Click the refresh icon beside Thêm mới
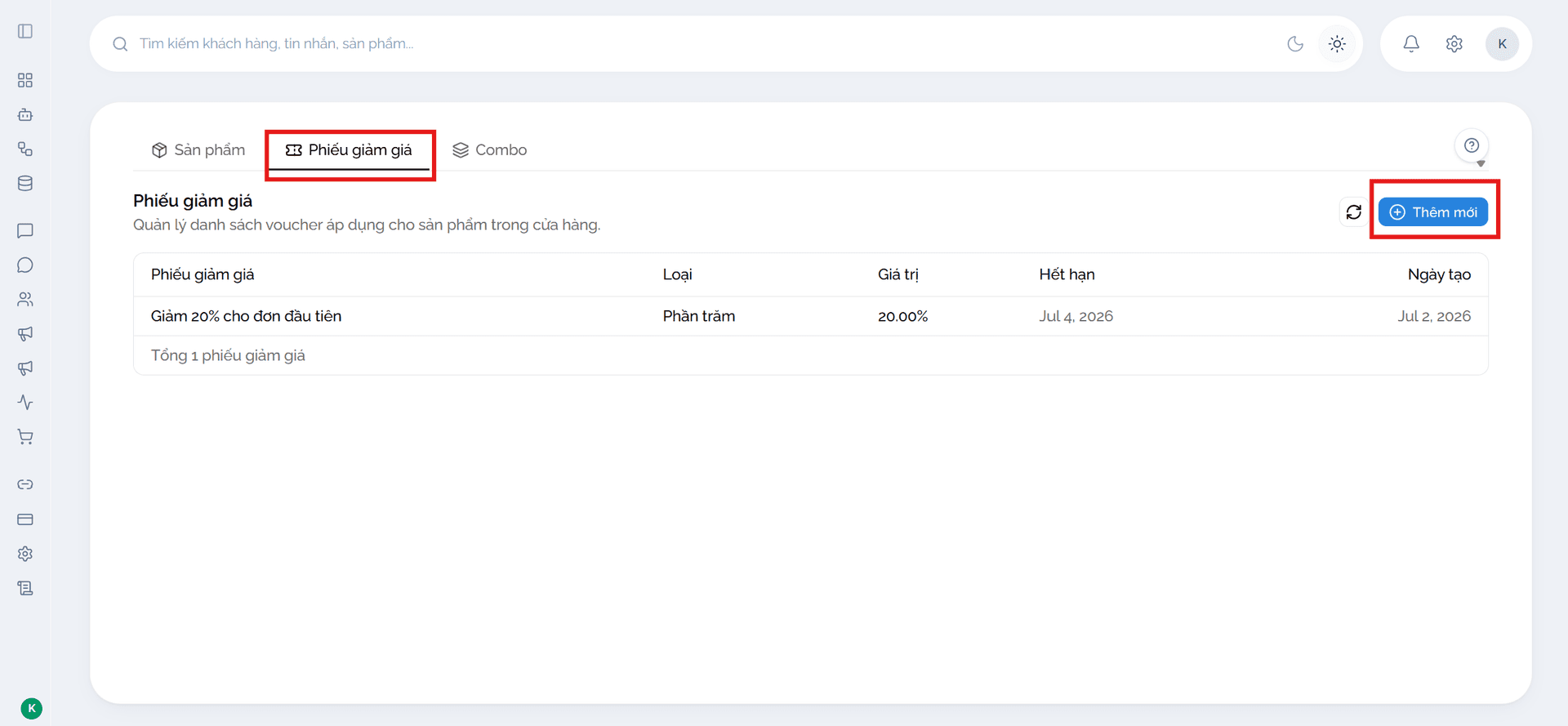The width and height of the screenshot is (1568, 726). tap(1353, 212)
